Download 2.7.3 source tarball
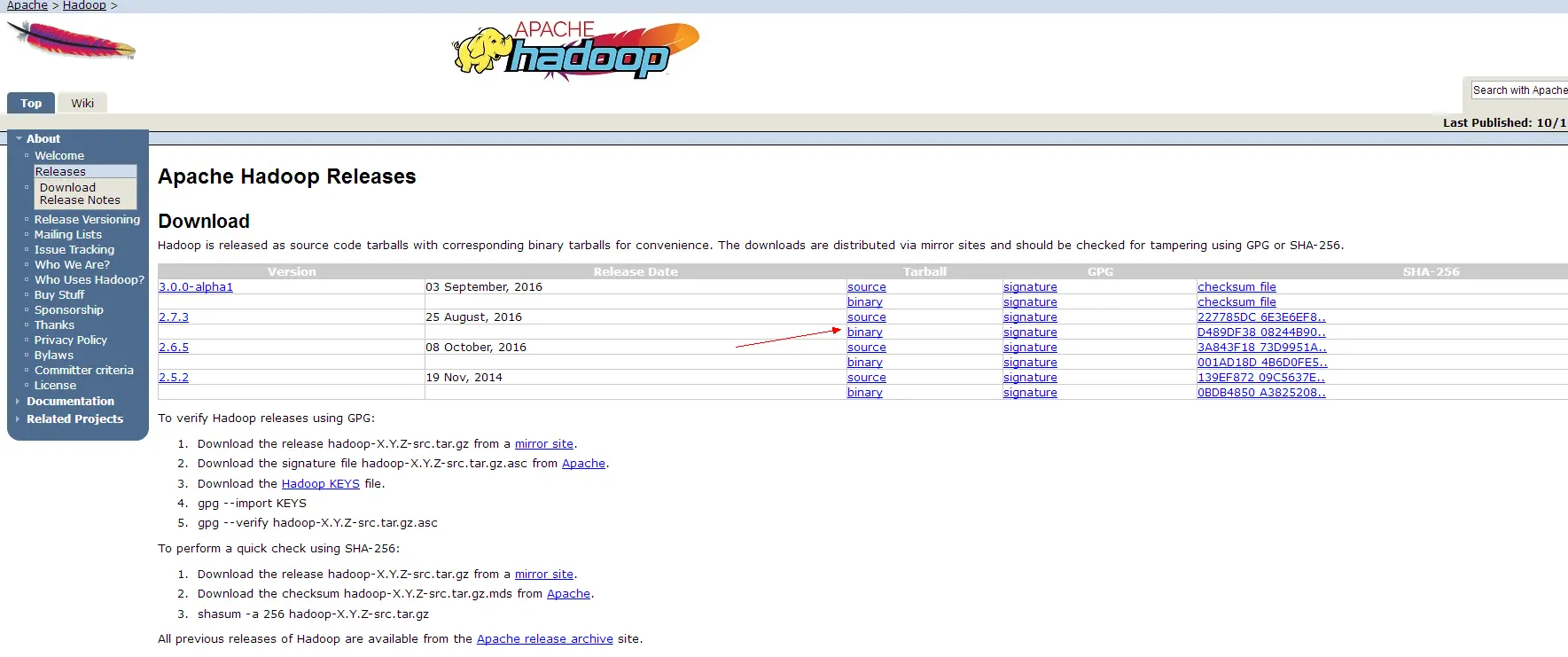Screen dimensions: 1568x657 click(867, 317)
